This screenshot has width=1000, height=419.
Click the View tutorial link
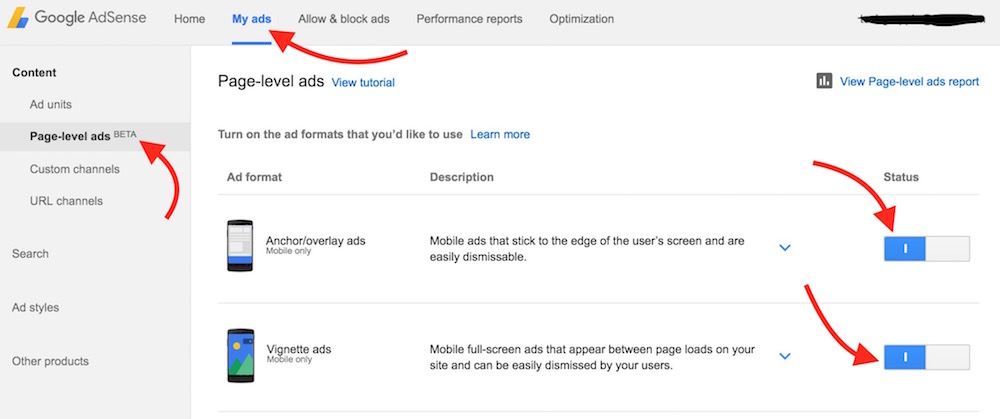363,83
